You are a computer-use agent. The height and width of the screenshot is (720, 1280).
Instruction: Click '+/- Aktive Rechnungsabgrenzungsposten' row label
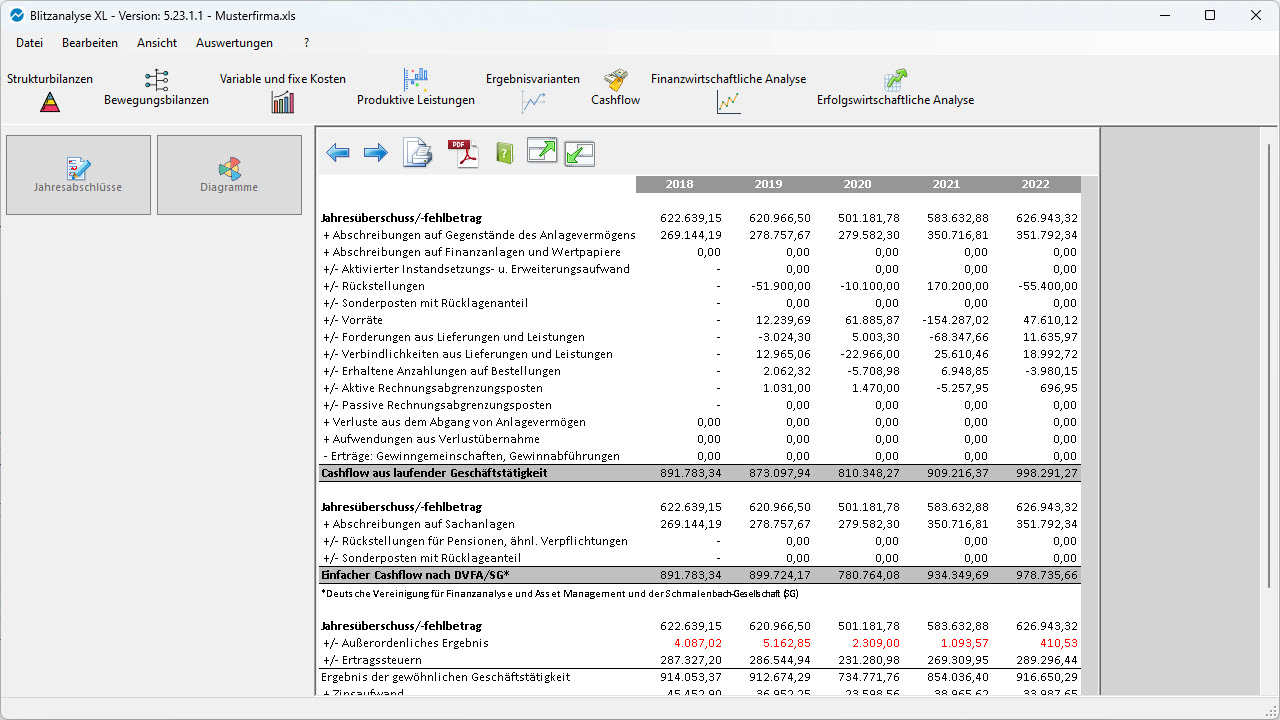click(x=433, y=388)
